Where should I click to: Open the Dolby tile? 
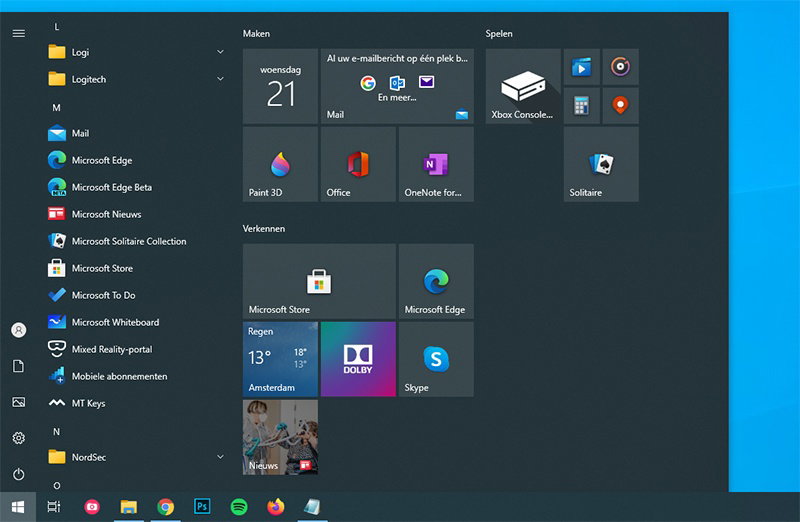tap(358, 358)
